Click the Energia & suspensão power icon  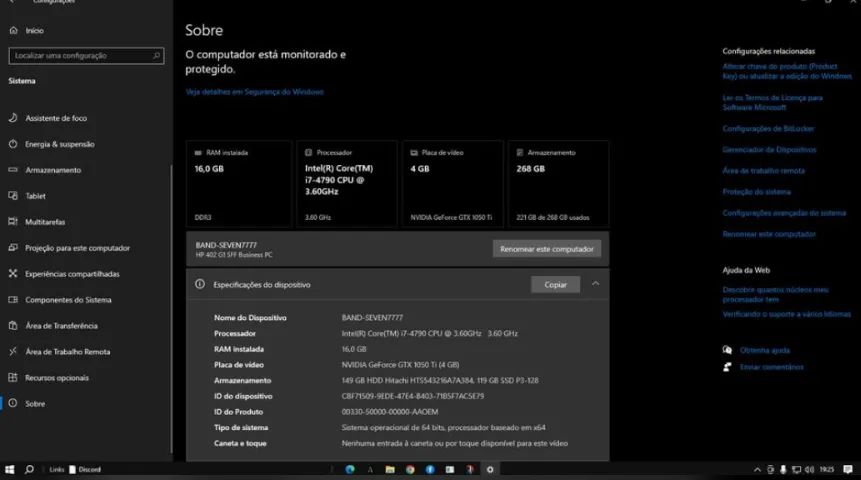click(x=13, y=144)
